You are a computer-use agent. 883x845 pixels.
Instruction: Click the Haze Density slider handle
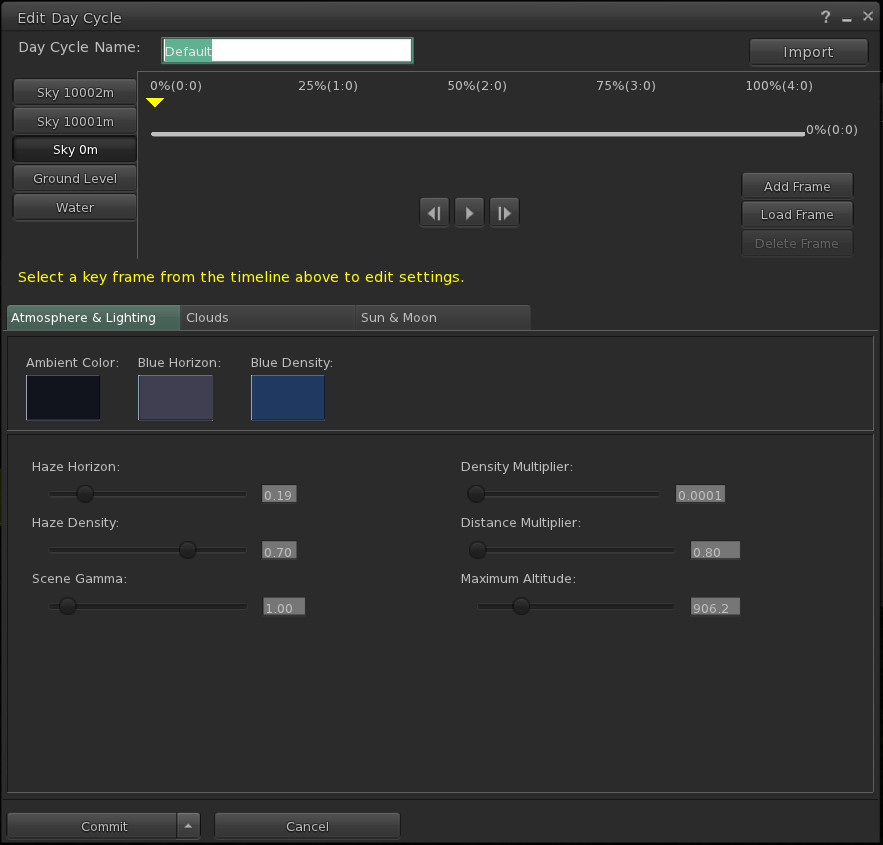(x=188, y=549)
